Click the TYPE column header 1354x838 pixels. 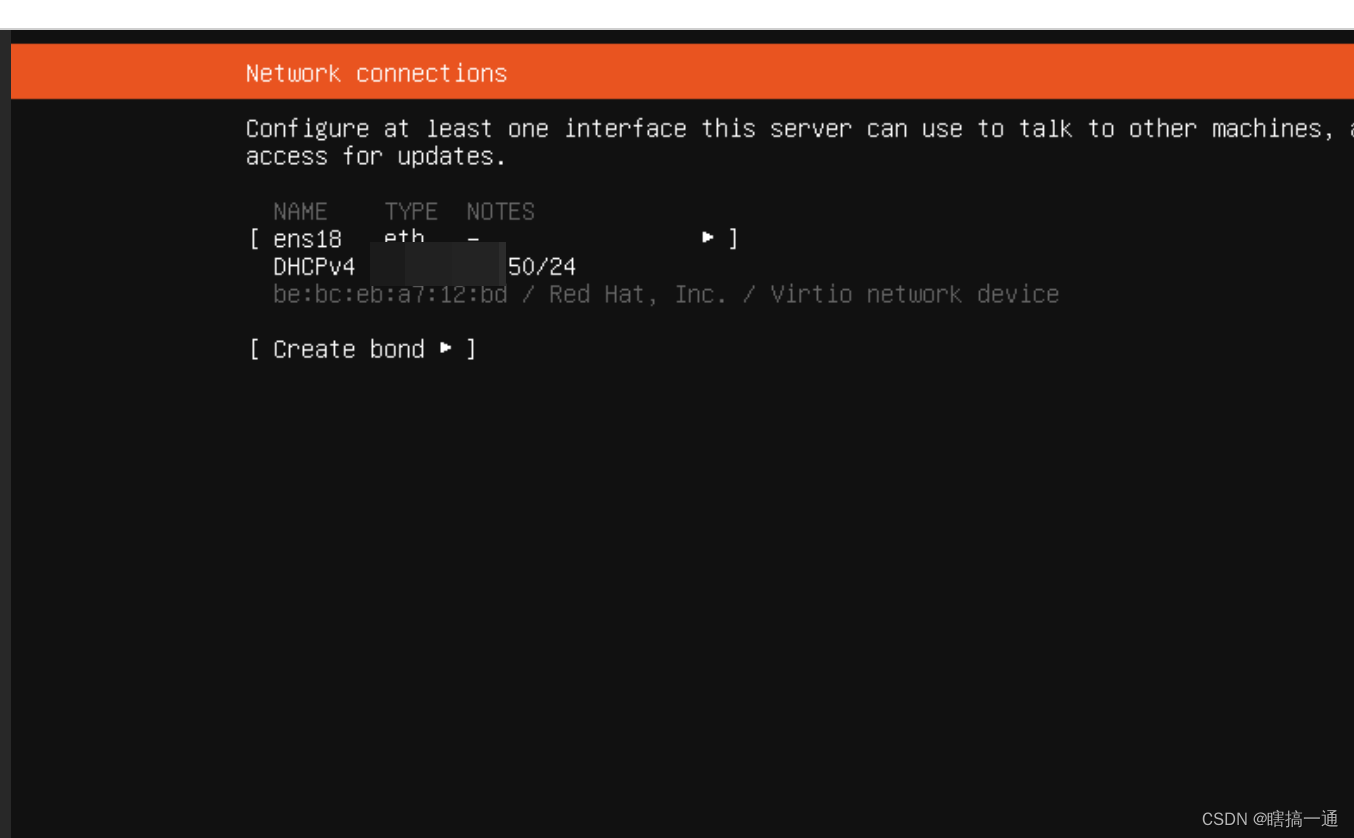410,211
